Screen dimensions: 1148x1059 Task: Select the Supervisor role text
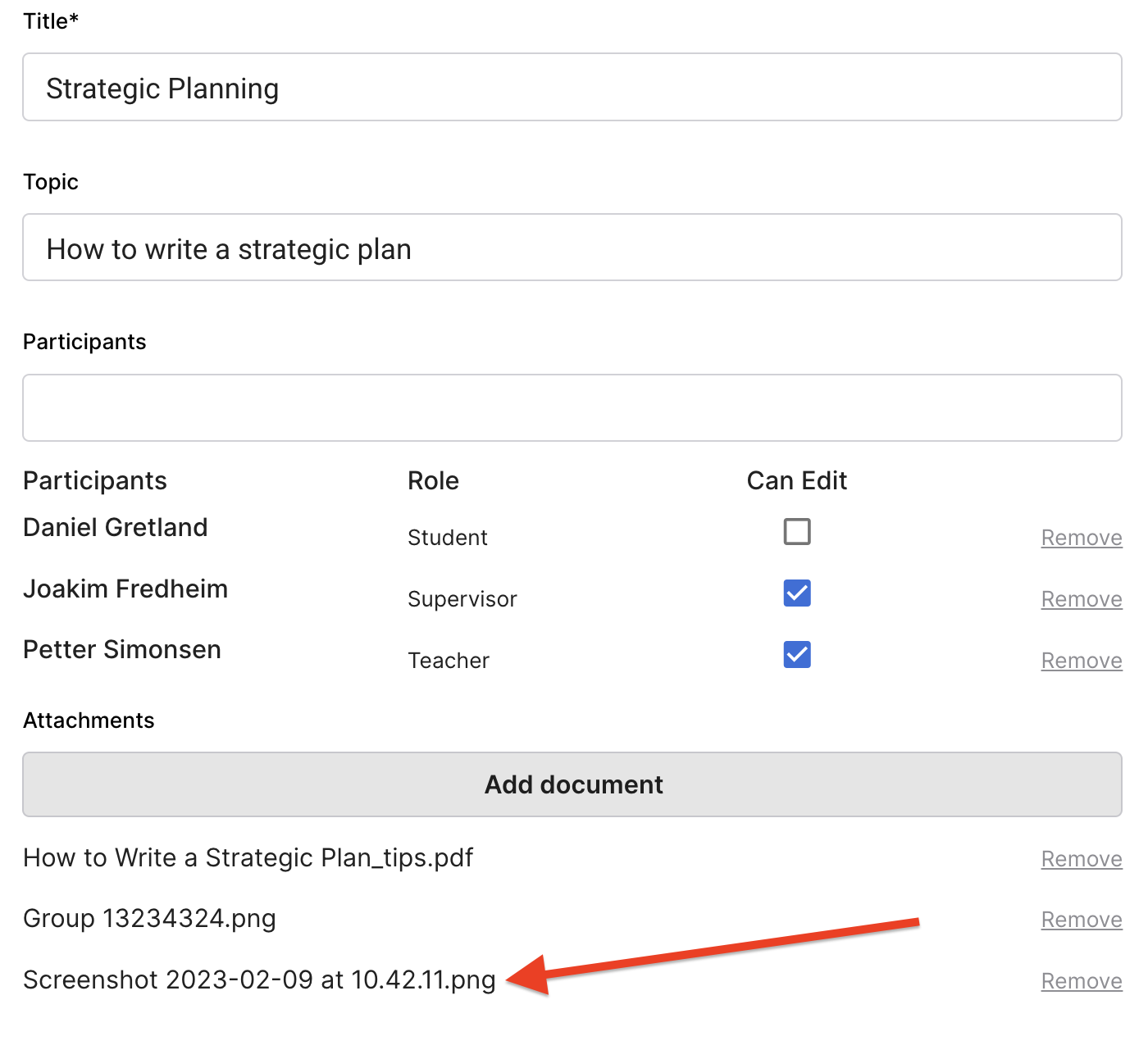click(462, 599)
